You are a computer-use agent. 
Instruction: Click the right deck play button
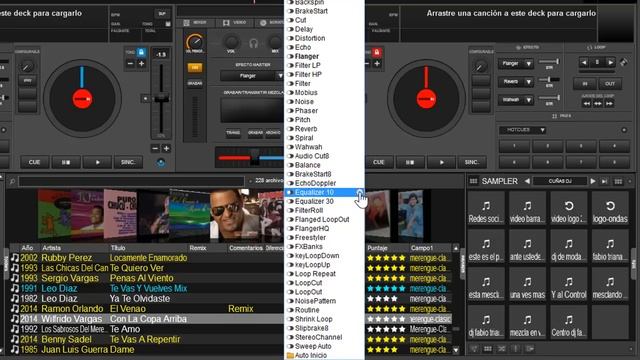442,162
